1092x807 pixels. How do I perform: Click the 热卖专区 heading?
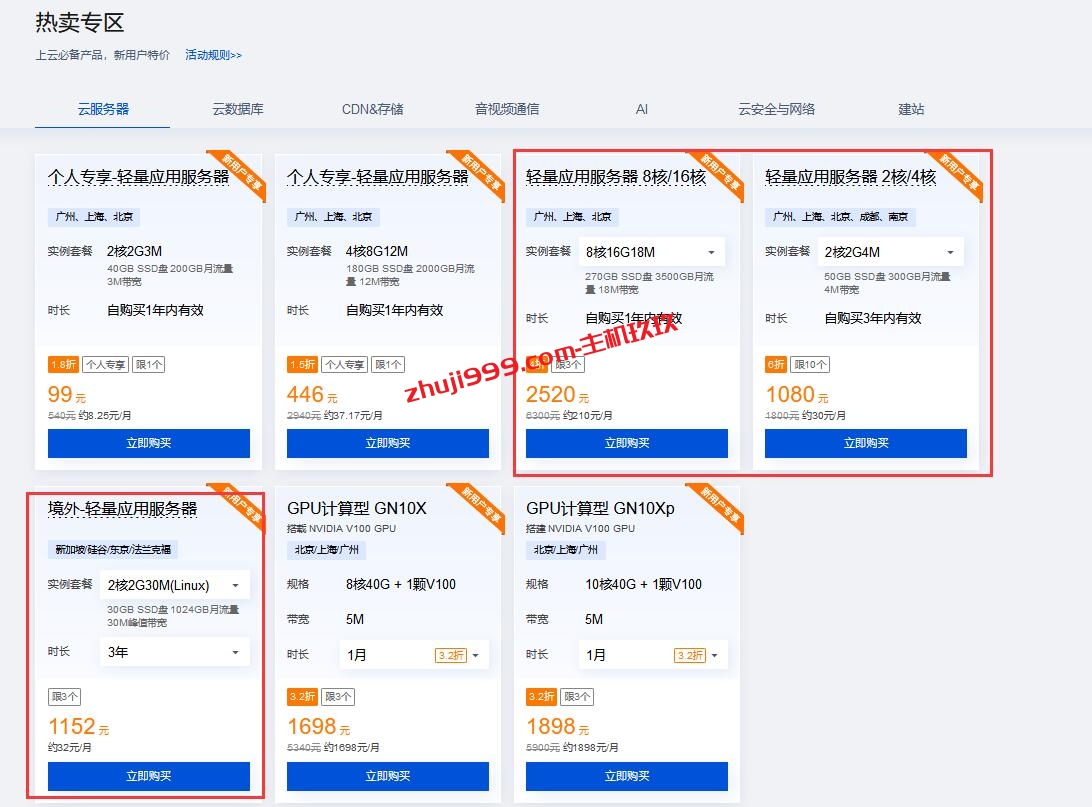[79, 23]
